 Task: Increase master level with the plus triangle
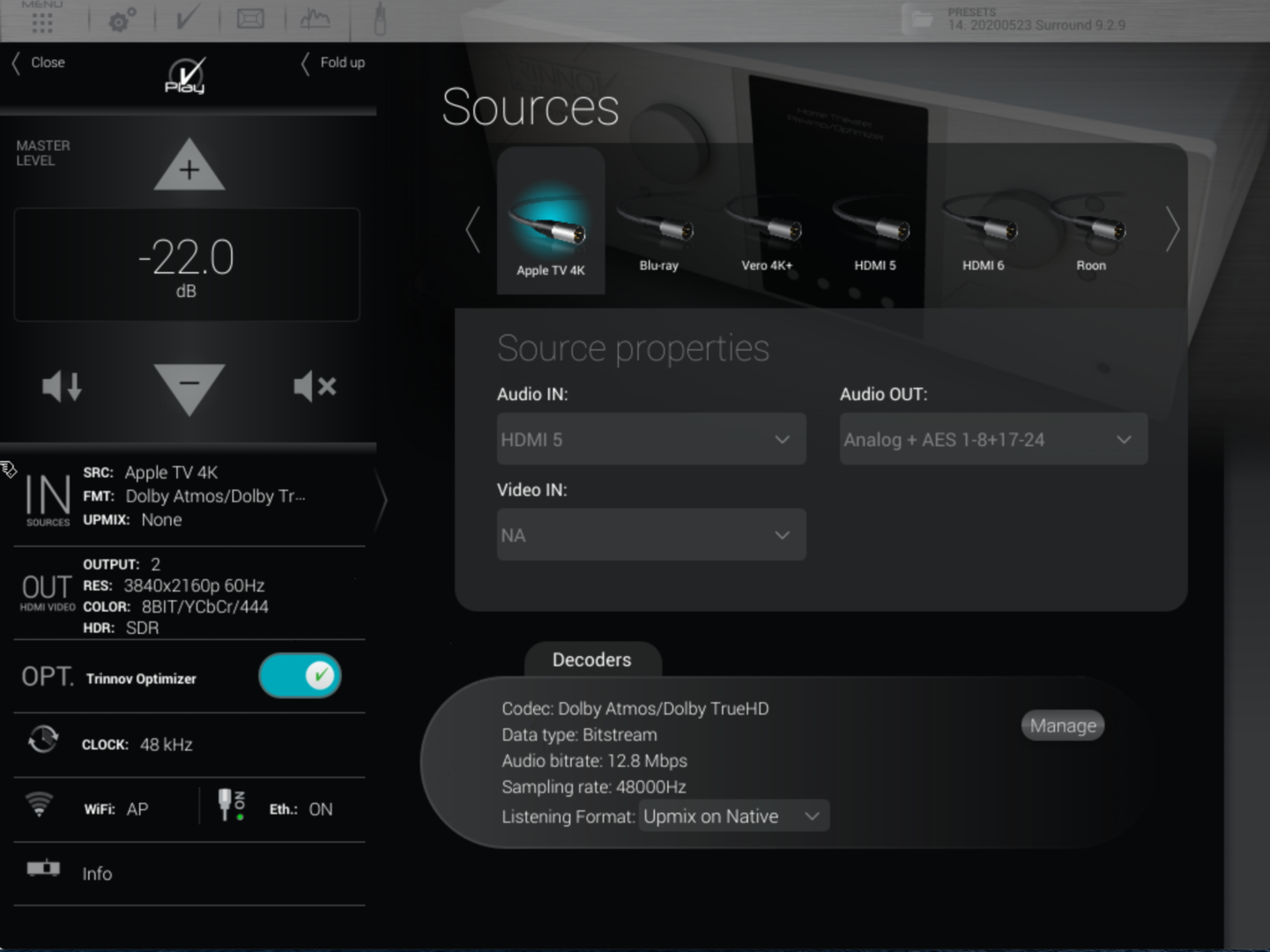point(189,165)
